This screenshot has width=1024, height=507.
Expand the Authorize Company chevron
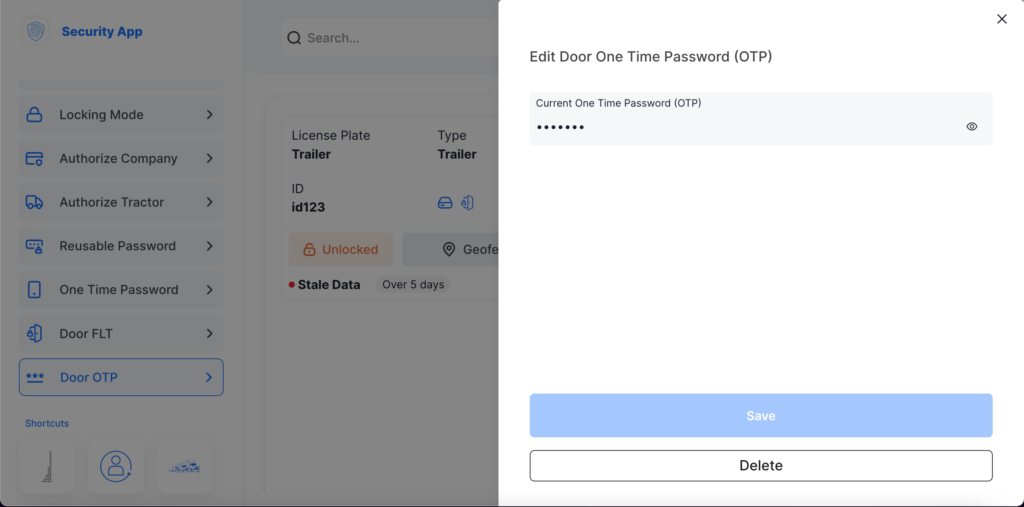point(209,158)
